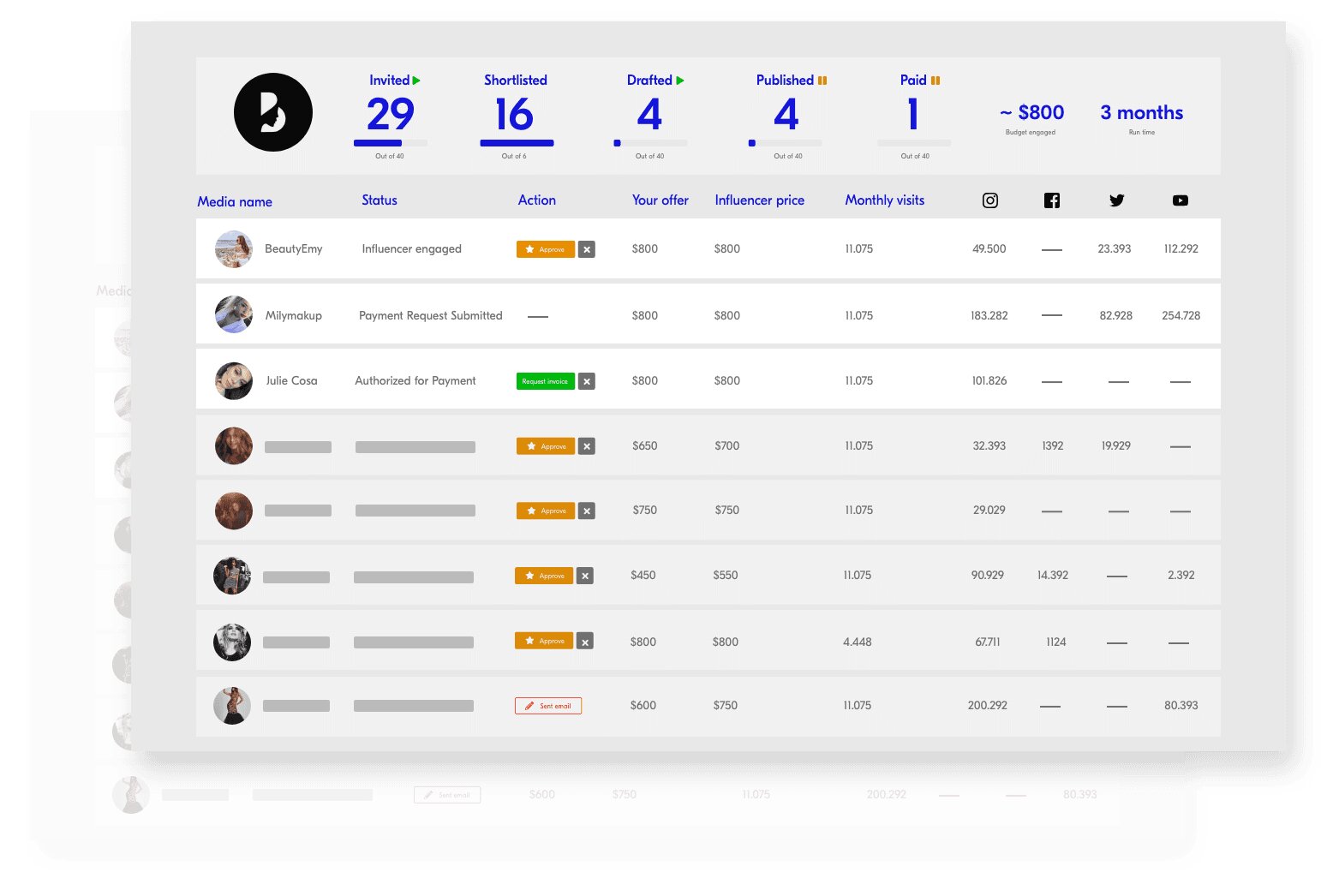Sort by Influencer price column header
This screenshot has width=1333, height=896.
[760, 200]
